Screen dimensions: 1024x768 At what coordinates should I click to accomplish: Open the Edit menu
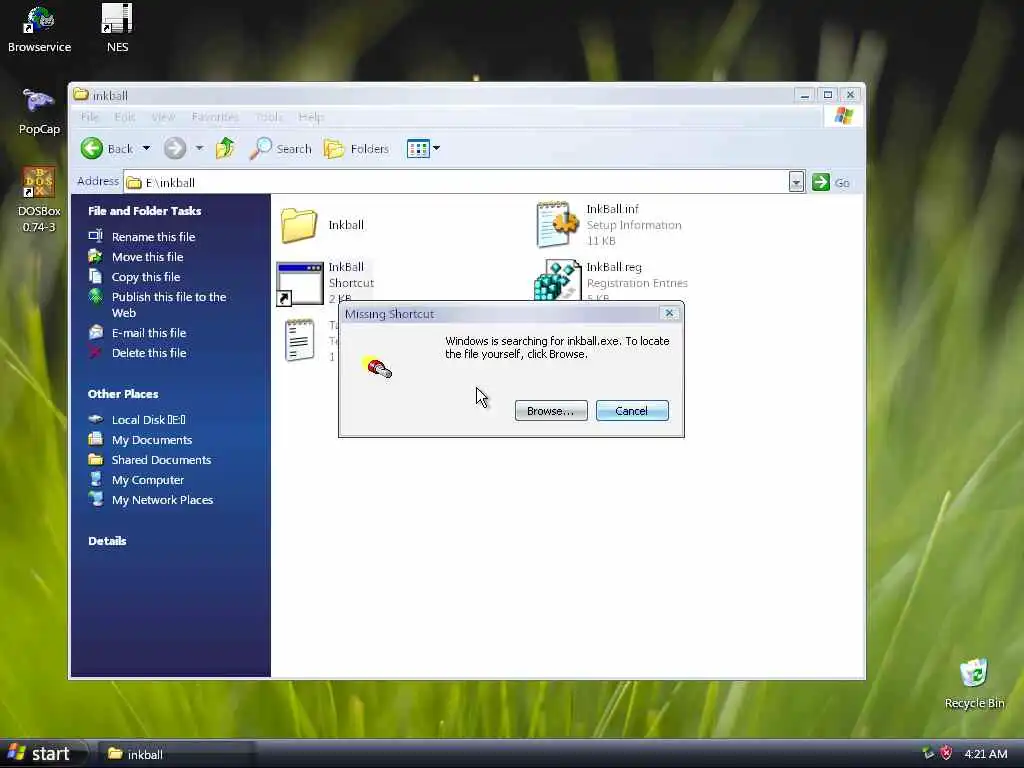pos(124,117)
